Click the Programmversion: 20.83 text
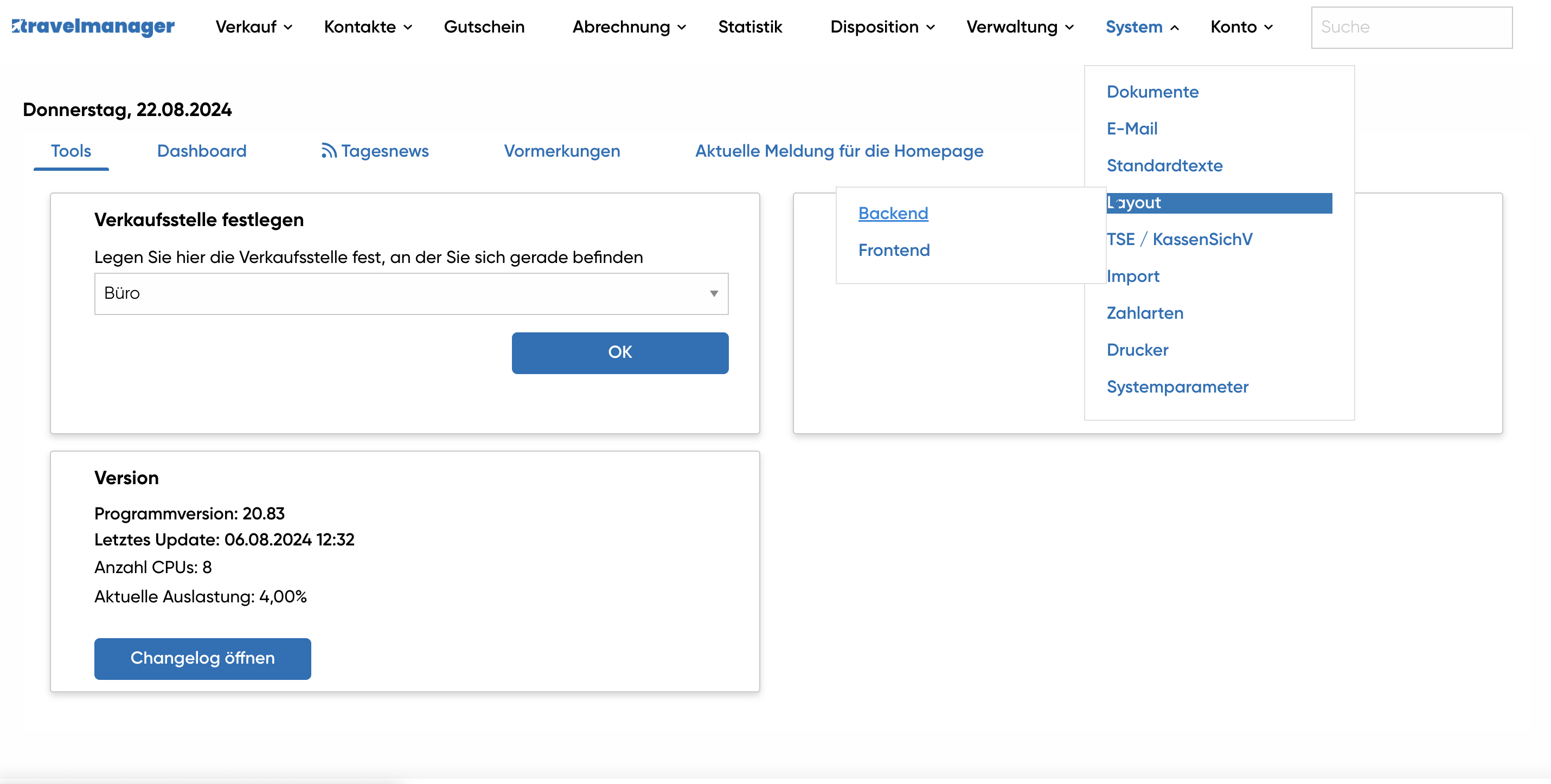Screen dimensions: 1551x784 (x=189, y=513)
